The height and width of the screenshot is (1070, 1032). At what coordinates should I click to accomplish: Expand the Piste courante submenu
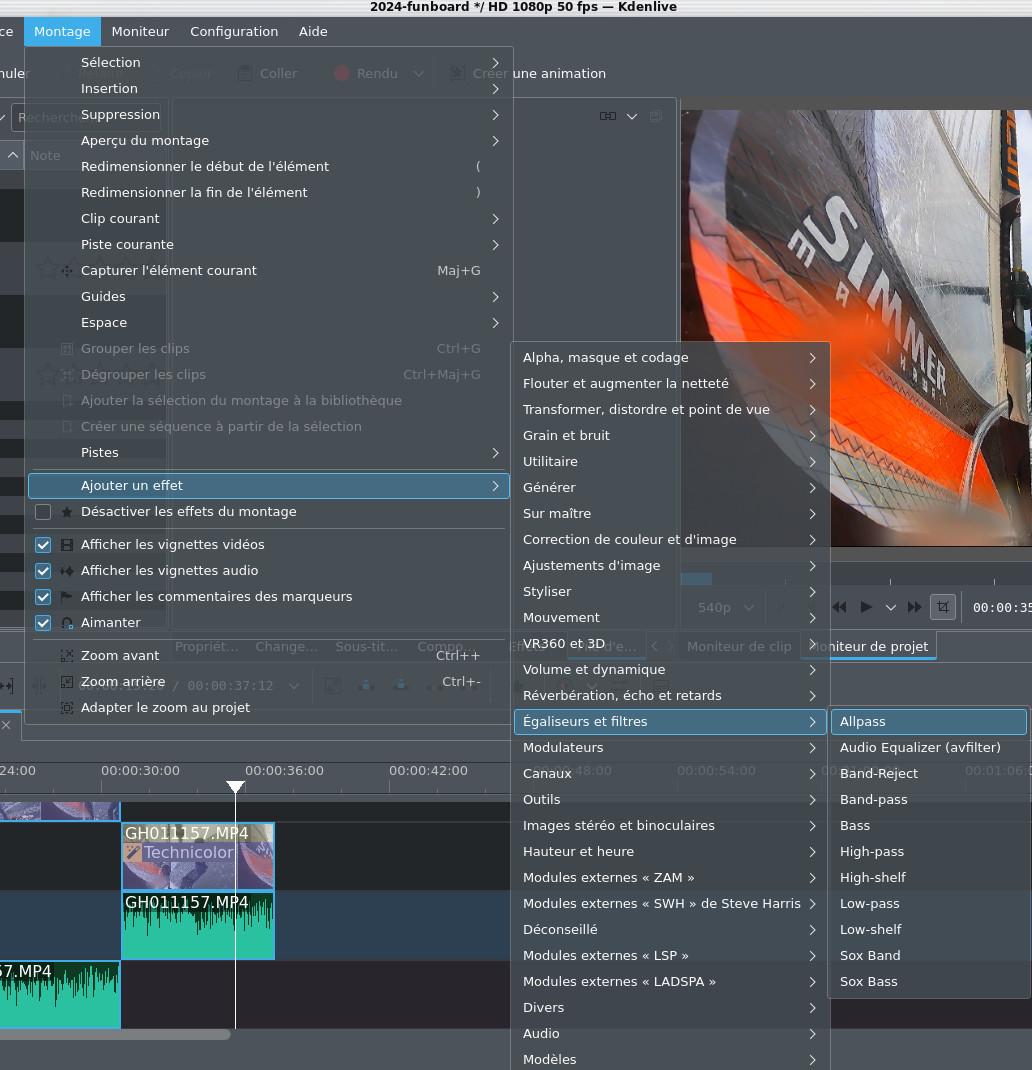(x=269, y=244)
